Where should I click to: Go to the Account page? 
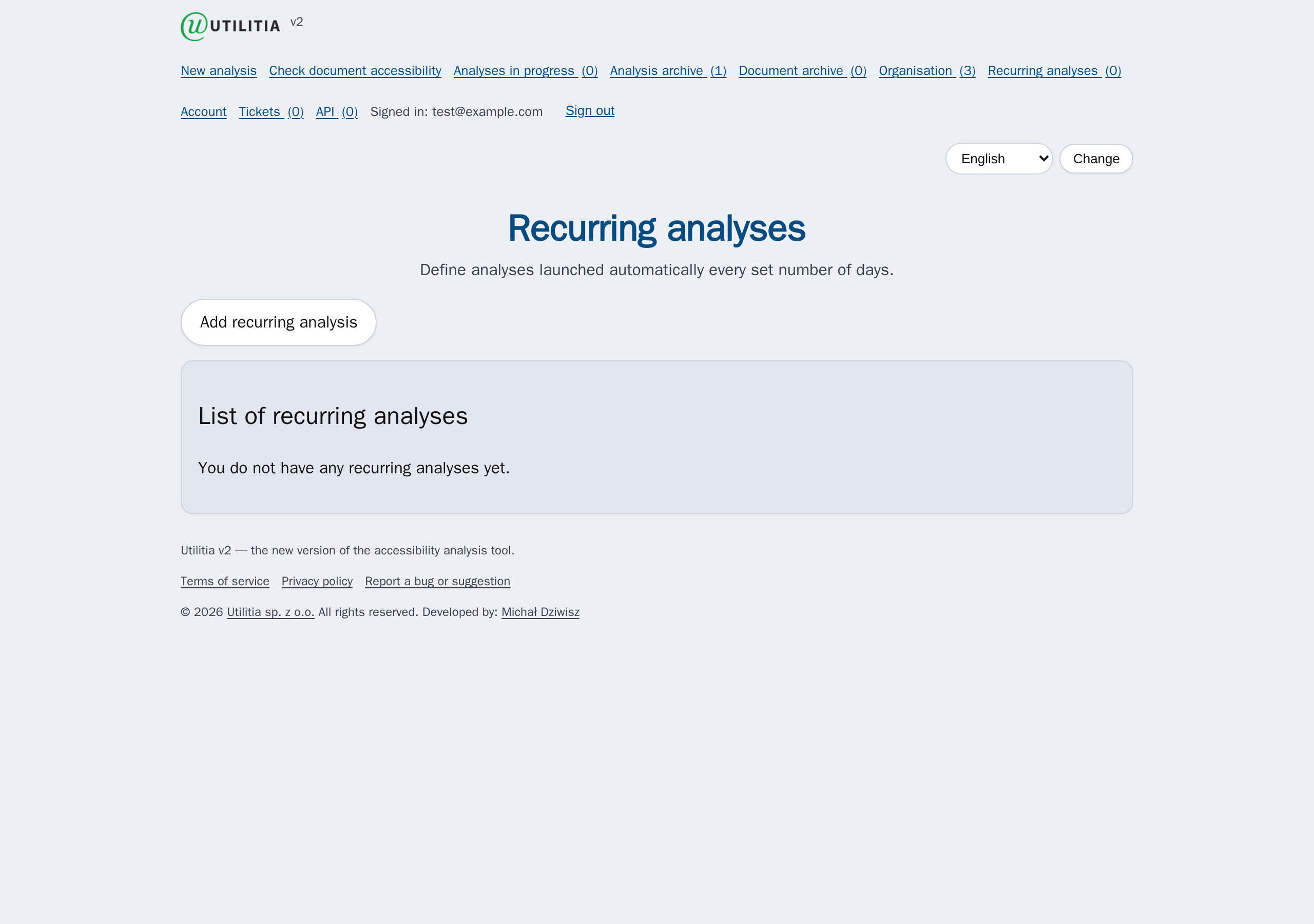[204, 111]
